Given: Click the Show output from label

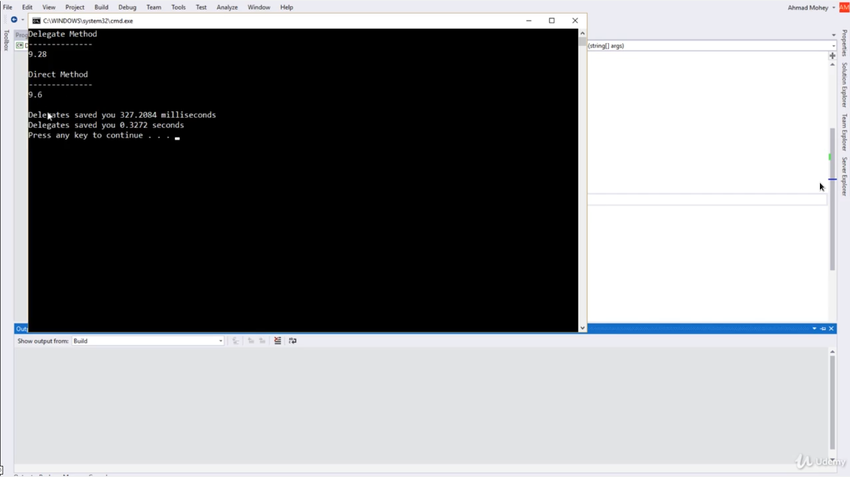Looking at the screenshot, I should tap(43, 341).
